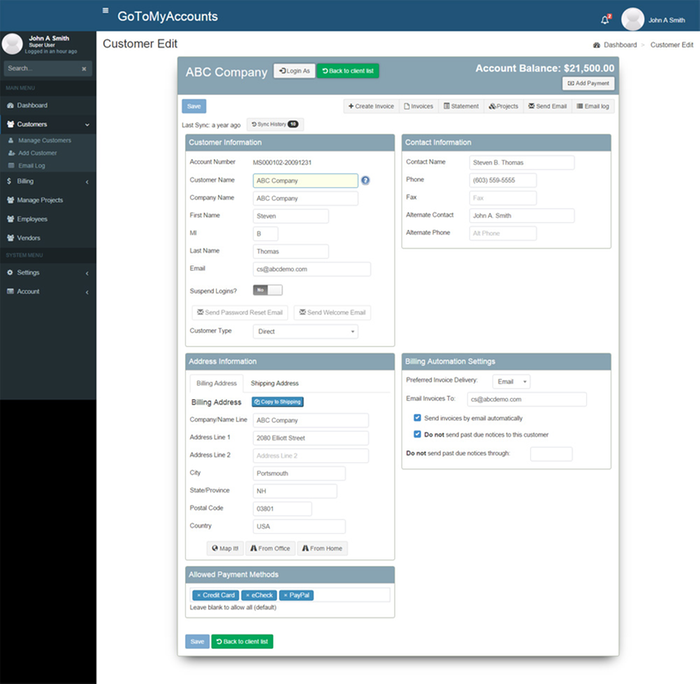Click the Address Line 1 field
700x684 pixels.
point(311,438)
